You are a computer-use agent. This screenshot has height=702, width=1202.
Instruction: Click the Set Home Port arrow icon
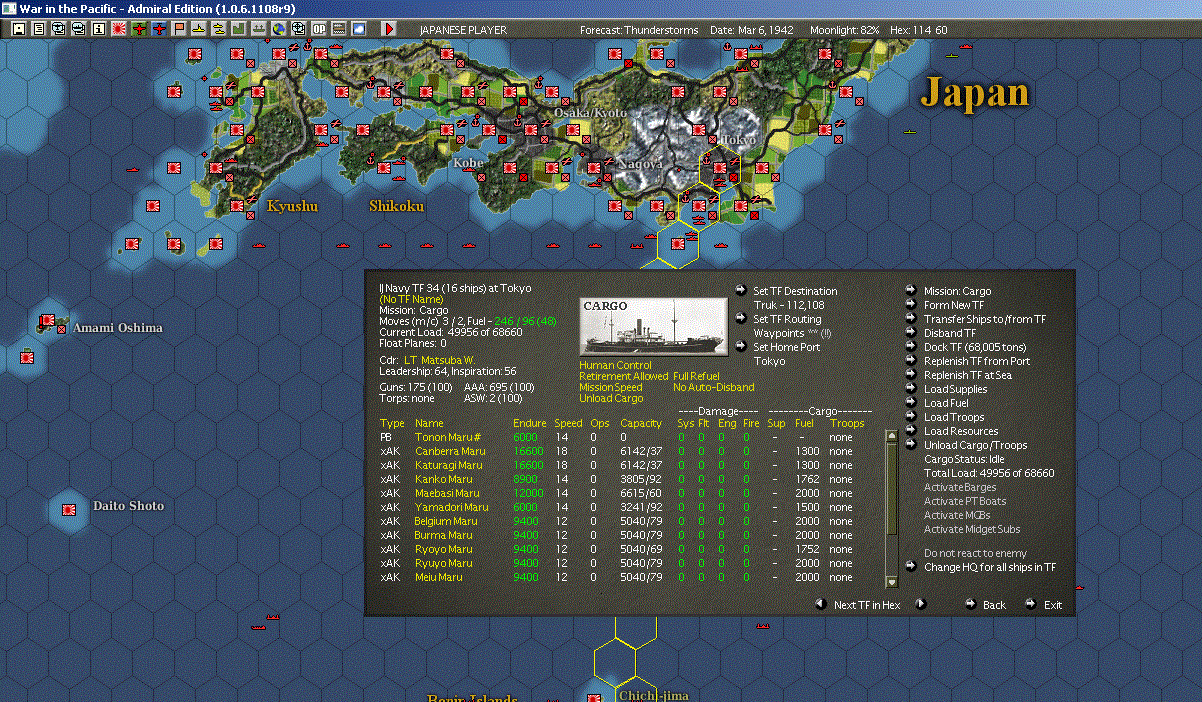741,347
